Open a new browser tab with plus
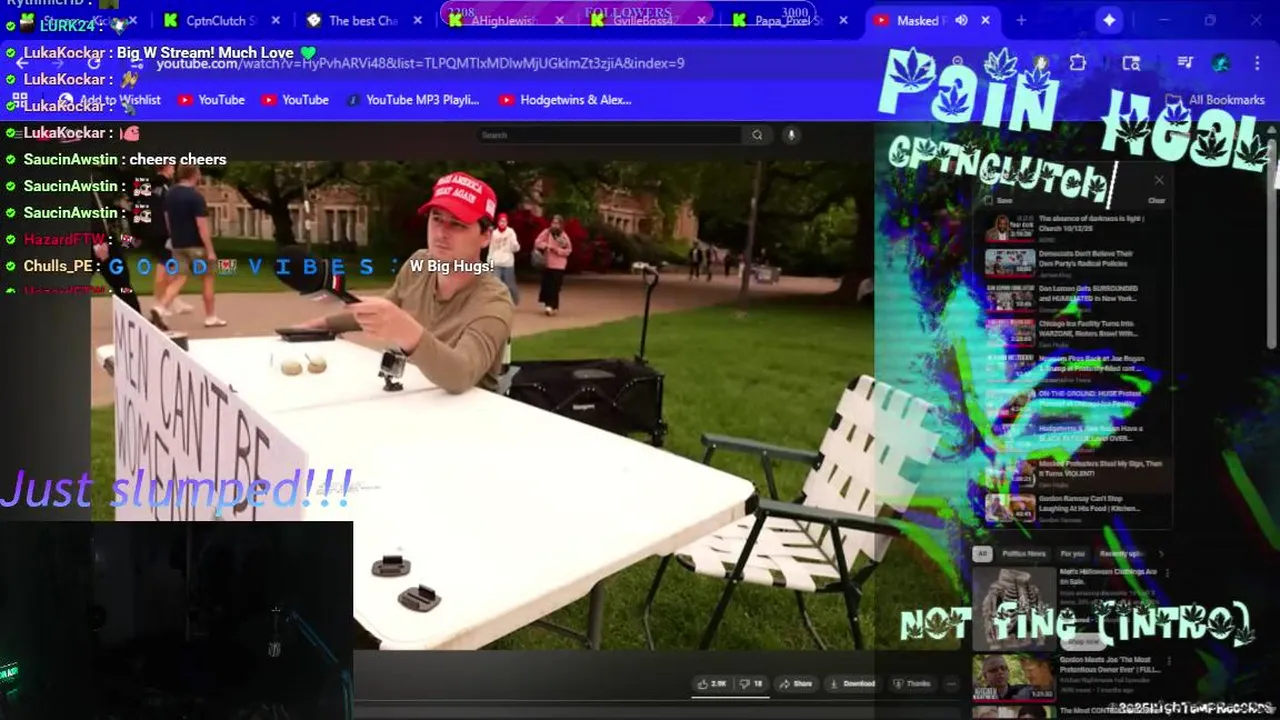This screenshot has height=720, width=1280. pyautogui.click(x=1021, y=20)
